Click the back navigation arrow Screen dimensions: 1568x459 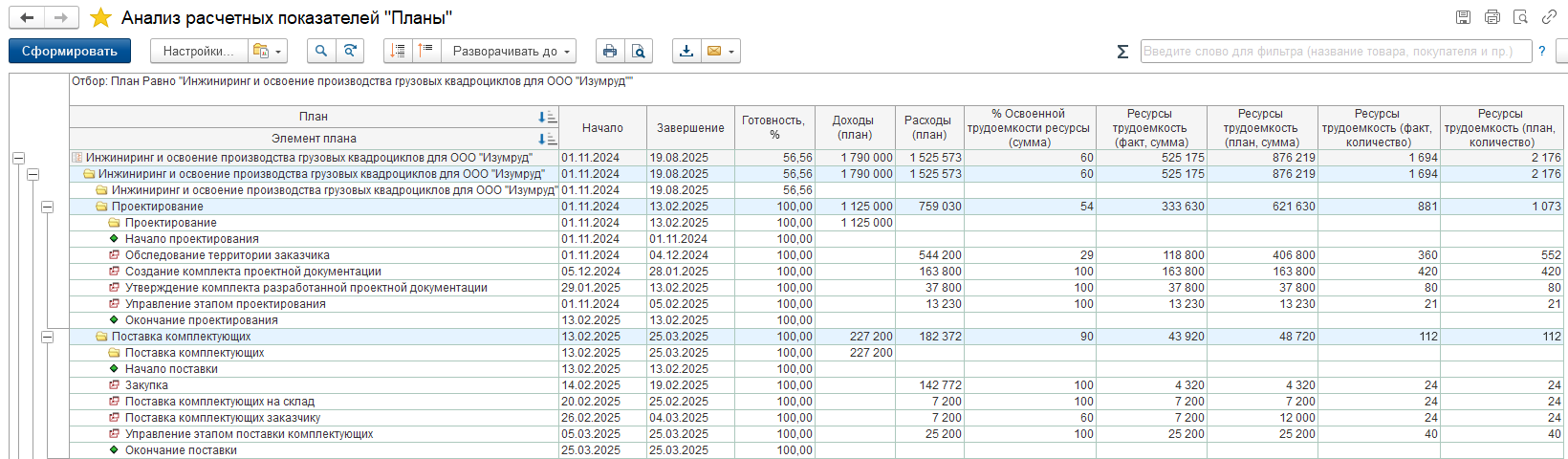(x=27, y=18)
